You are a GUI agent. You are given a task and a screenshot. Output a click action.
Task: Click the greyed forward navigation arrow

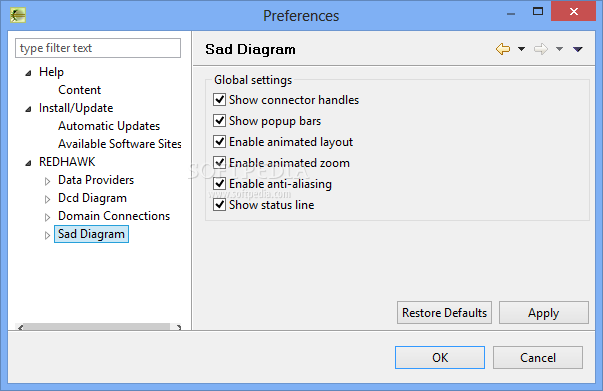541,49
